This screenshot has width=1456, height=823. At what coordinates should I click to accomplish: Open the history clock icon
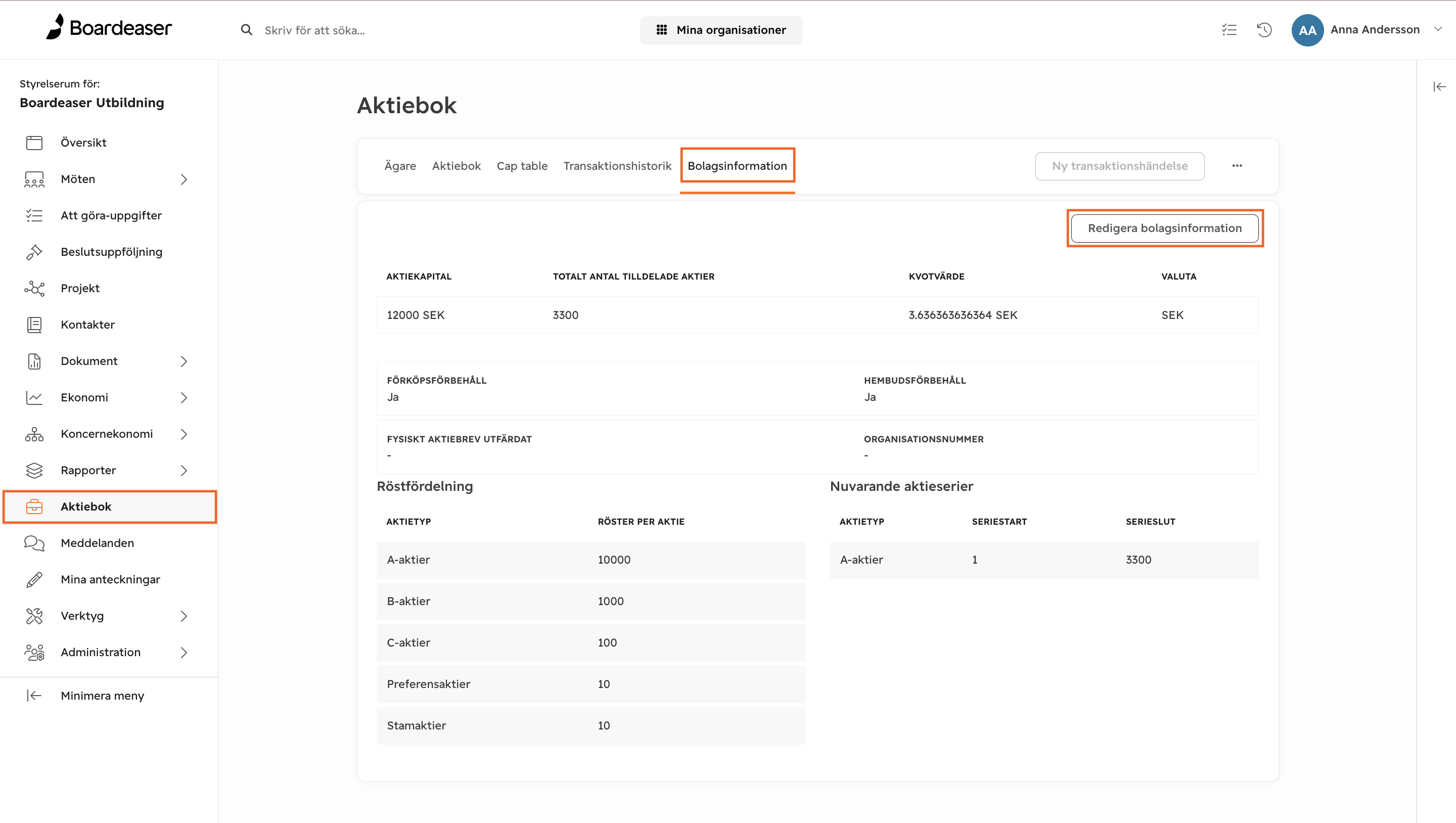1264,30
